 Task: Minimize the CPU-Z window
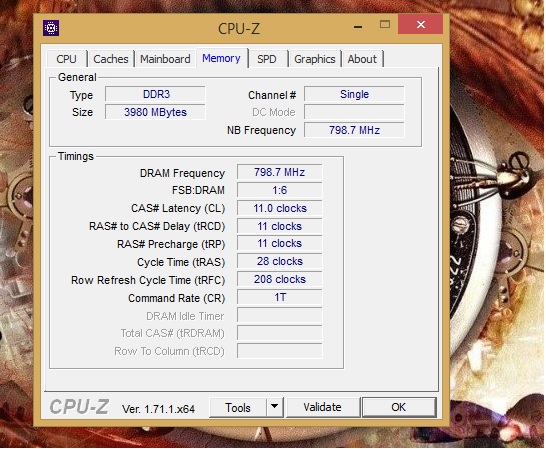click(358, 26)
